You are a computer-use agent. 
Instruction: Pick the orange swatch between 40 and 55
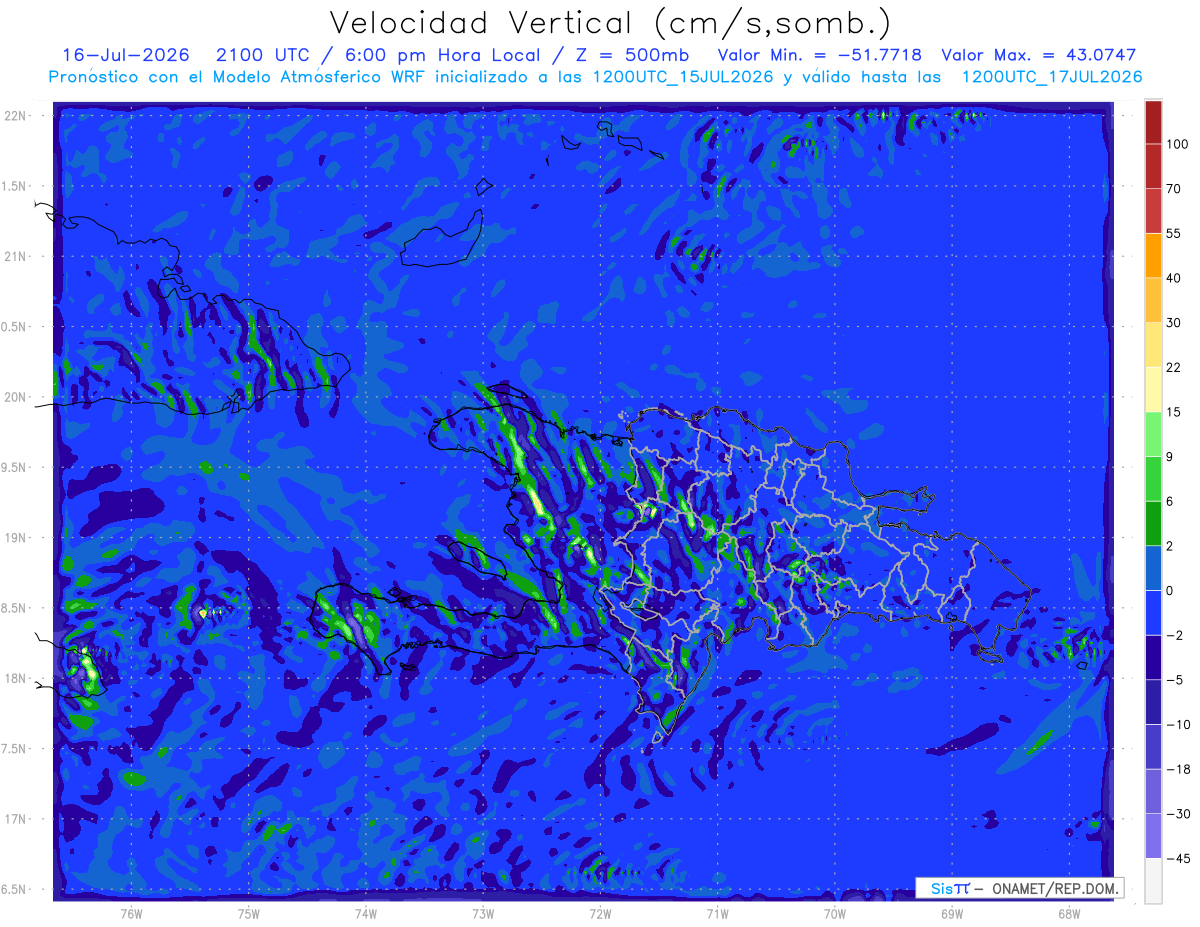(x=1153, y=255)
